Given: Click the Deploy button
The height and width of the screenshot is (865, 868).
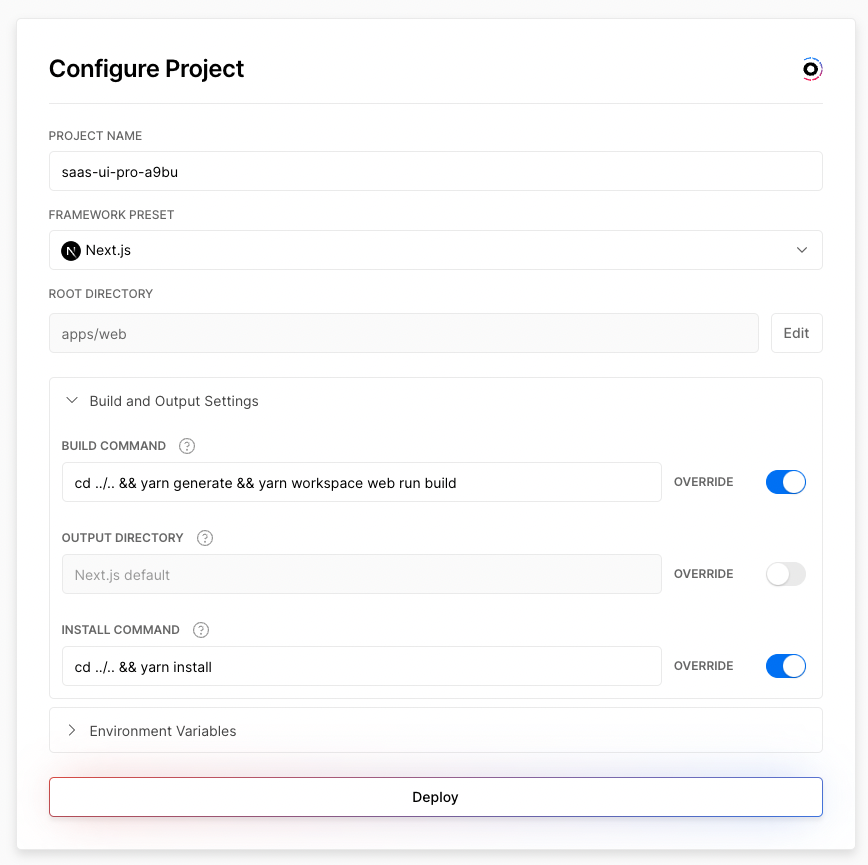Looking at the screenshot, I should [436, 797].
